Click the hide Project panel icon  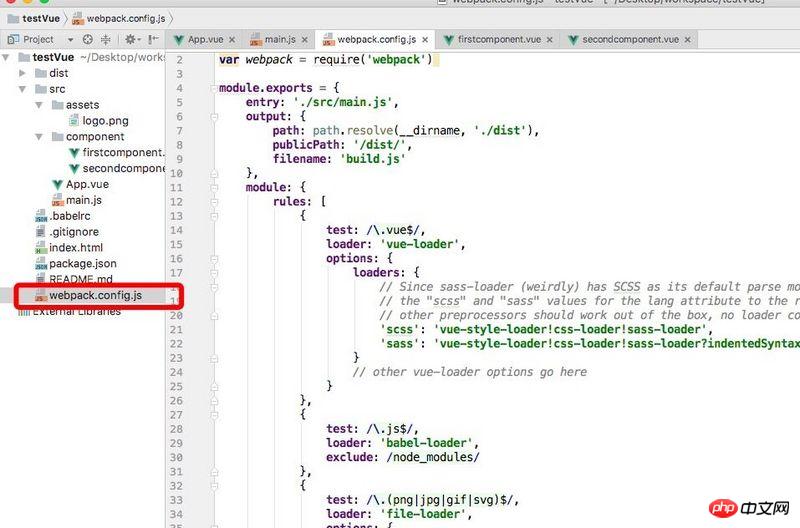pos(153,39)
